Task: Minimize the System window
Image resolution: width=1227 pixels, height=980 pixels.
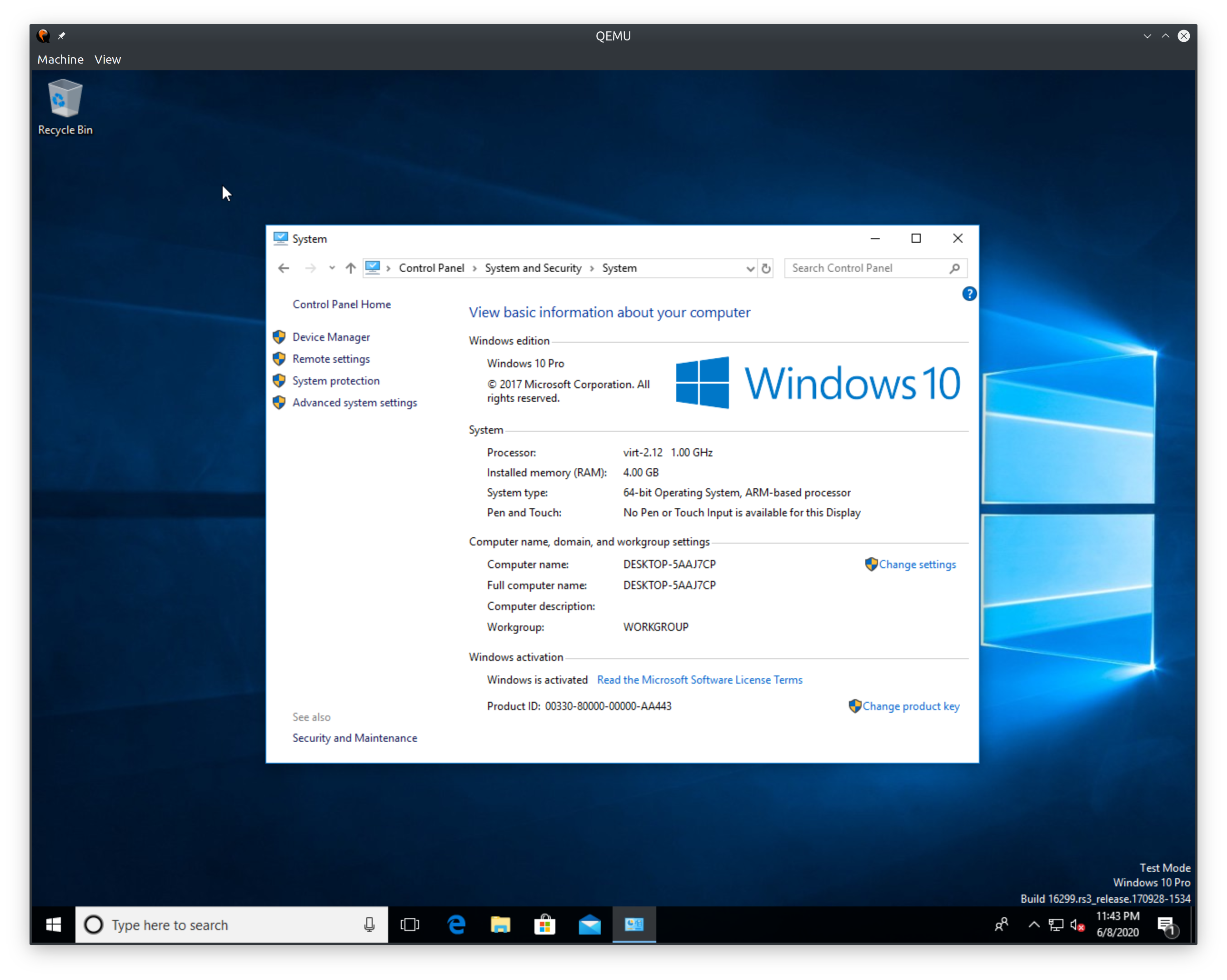Action: (x=875, y=239)
